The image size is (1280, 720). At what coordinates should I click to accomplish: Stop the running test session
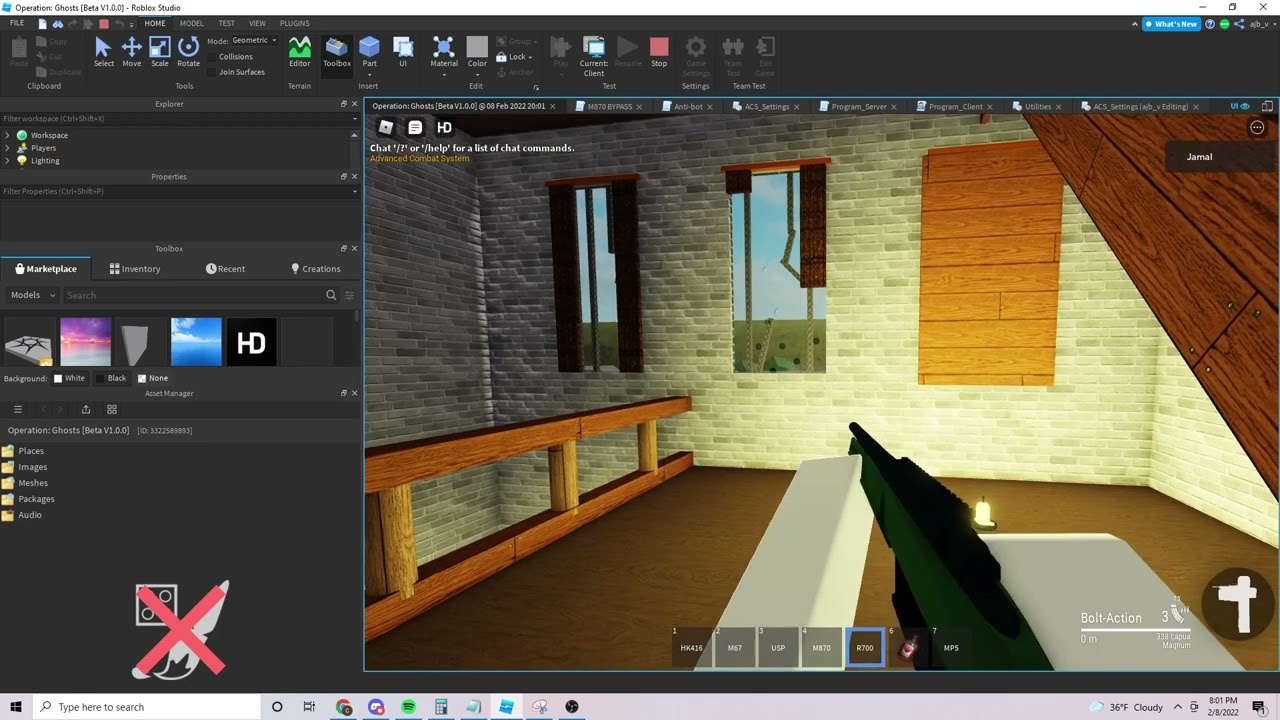[x=659, y=52]
